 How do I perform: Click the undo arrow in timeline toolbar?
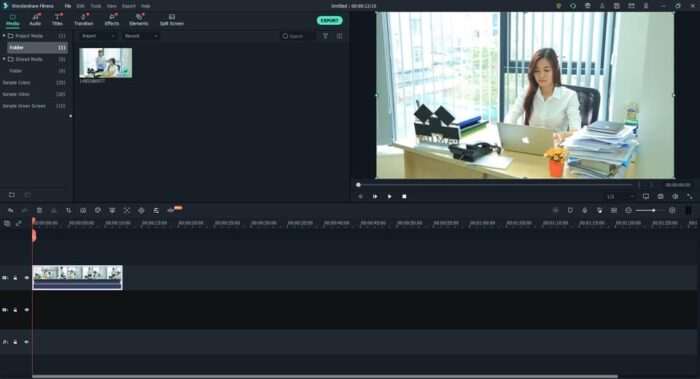[x=10, y=210]
